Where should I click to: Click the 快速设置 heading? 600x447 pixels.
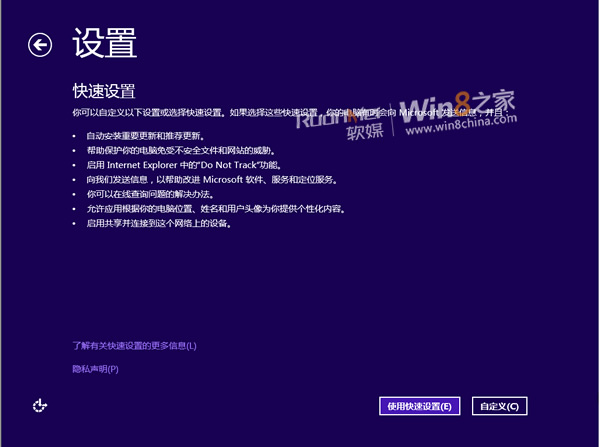click(x=104, y=91)
